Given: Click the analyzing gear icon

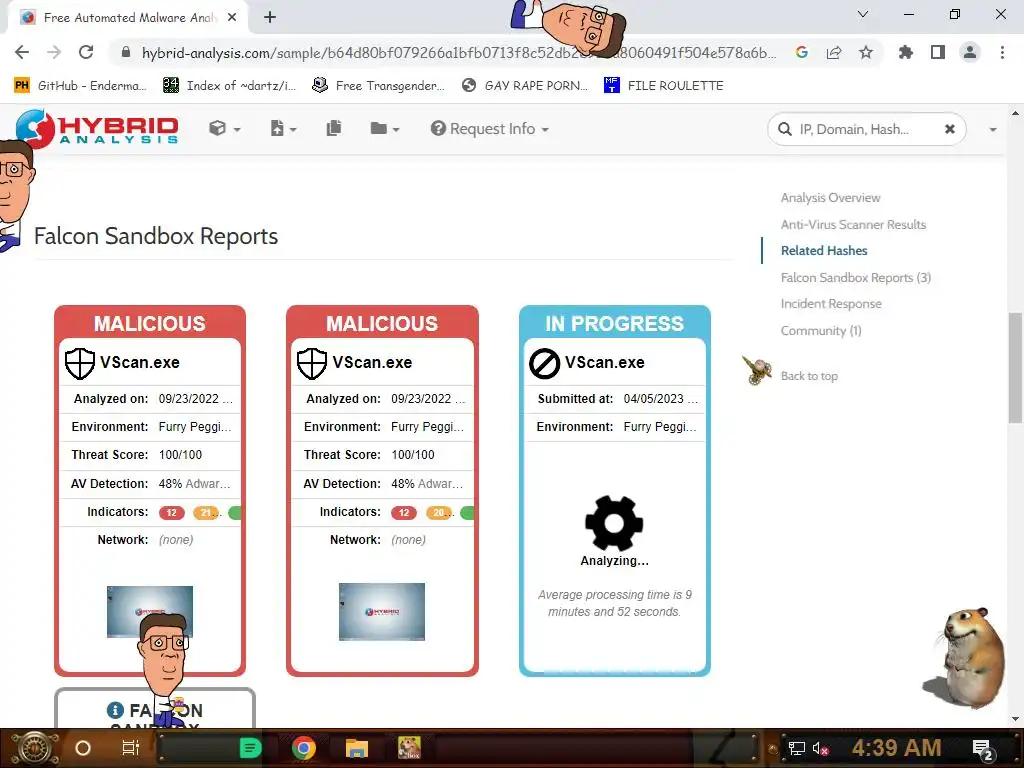Looking at the screenshot, I should point(614,523).
